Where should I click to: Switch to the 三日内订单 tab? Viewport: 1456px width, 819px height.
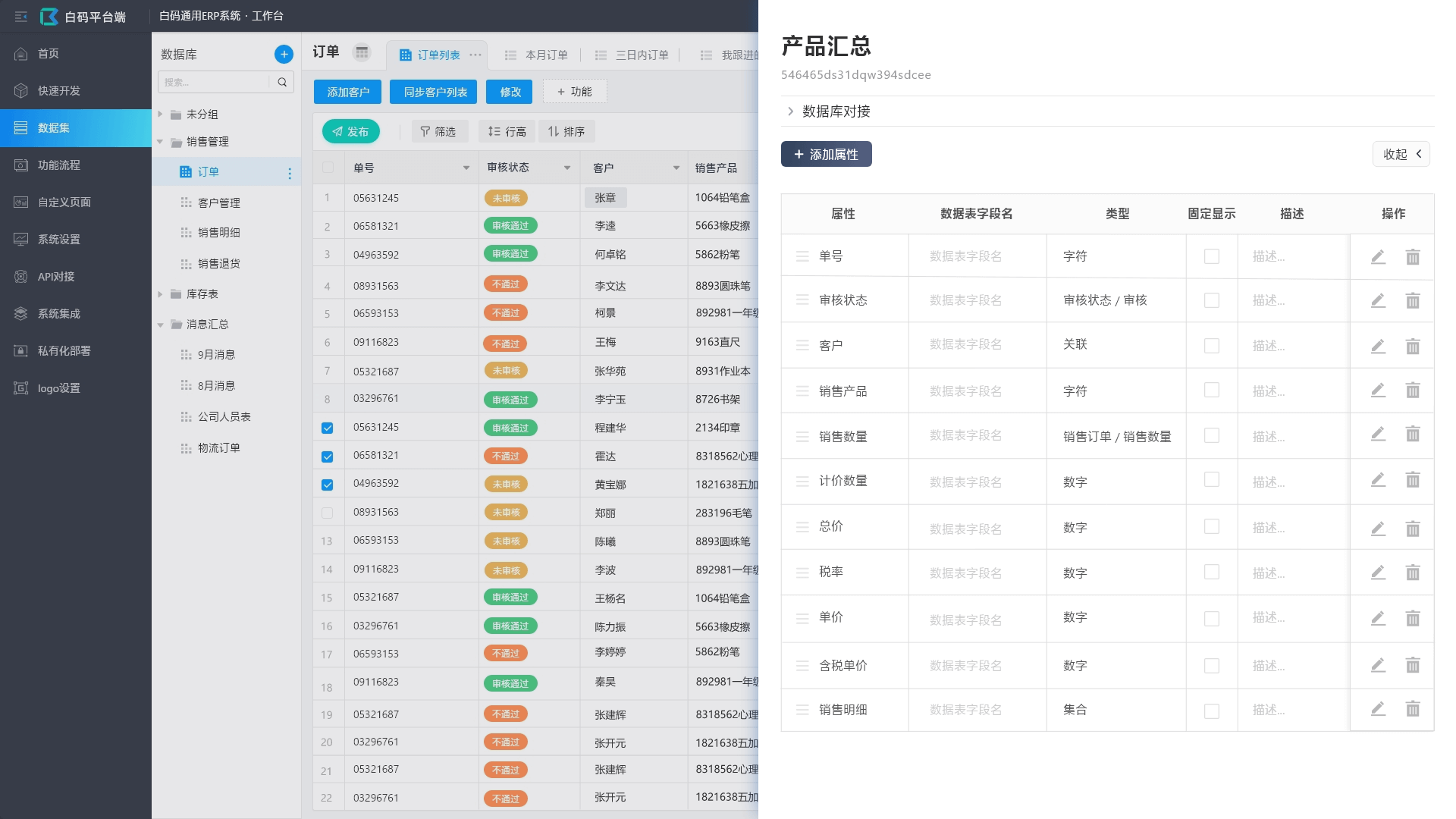pyautogui.click(x=632, y=55)
